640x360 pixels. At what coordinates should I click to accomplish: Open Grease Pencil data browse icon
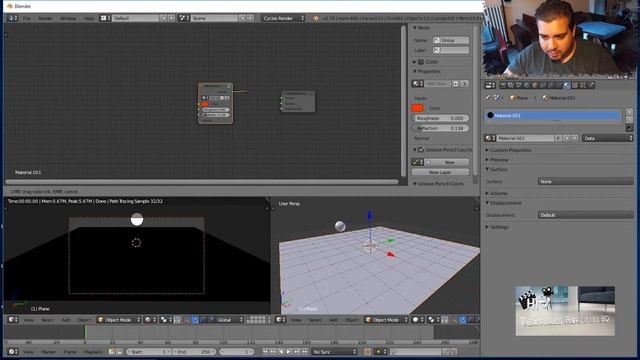(x=417, y=162)
